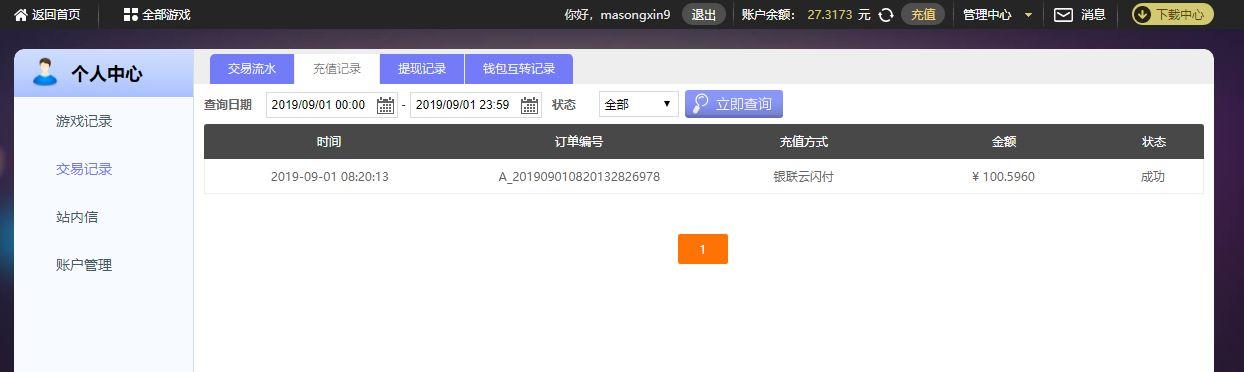Switch to the 交易流水 tab
The image size is (1244, 372).
[x=252, y=69]
